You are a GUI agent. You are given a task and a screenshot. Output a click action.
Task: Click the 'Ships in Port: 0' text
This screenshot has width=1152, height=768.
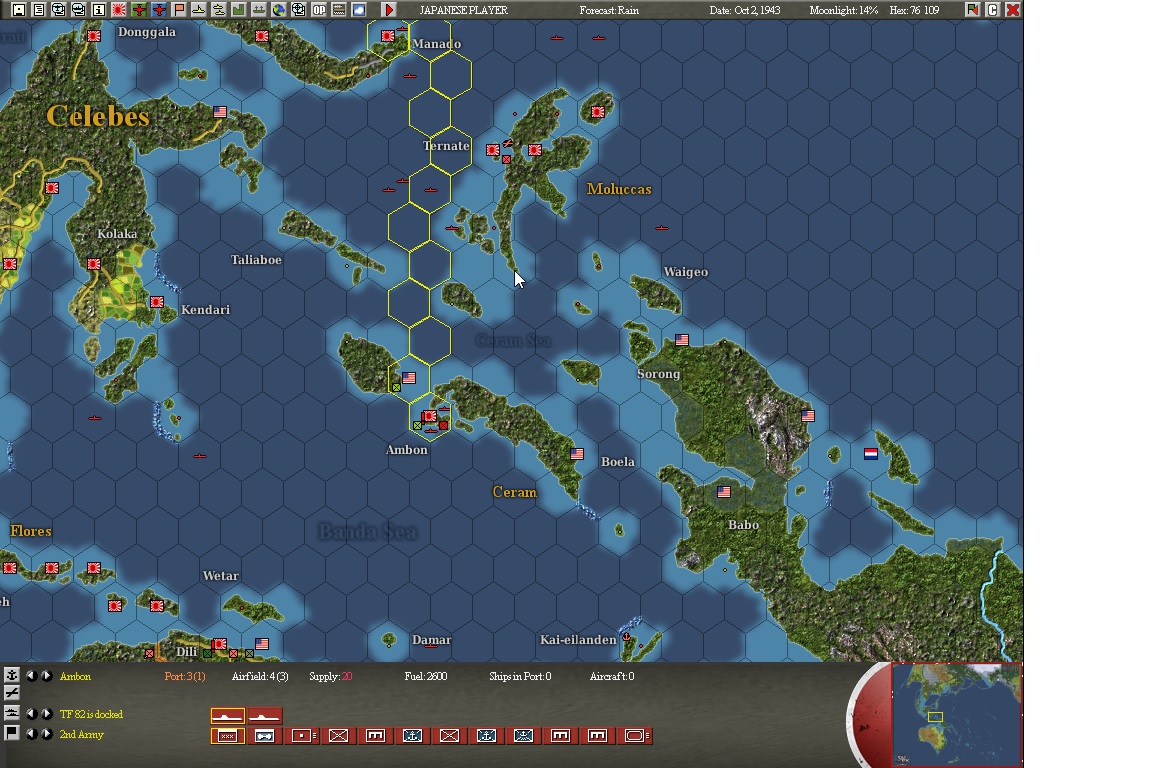(x=520, y=676)
